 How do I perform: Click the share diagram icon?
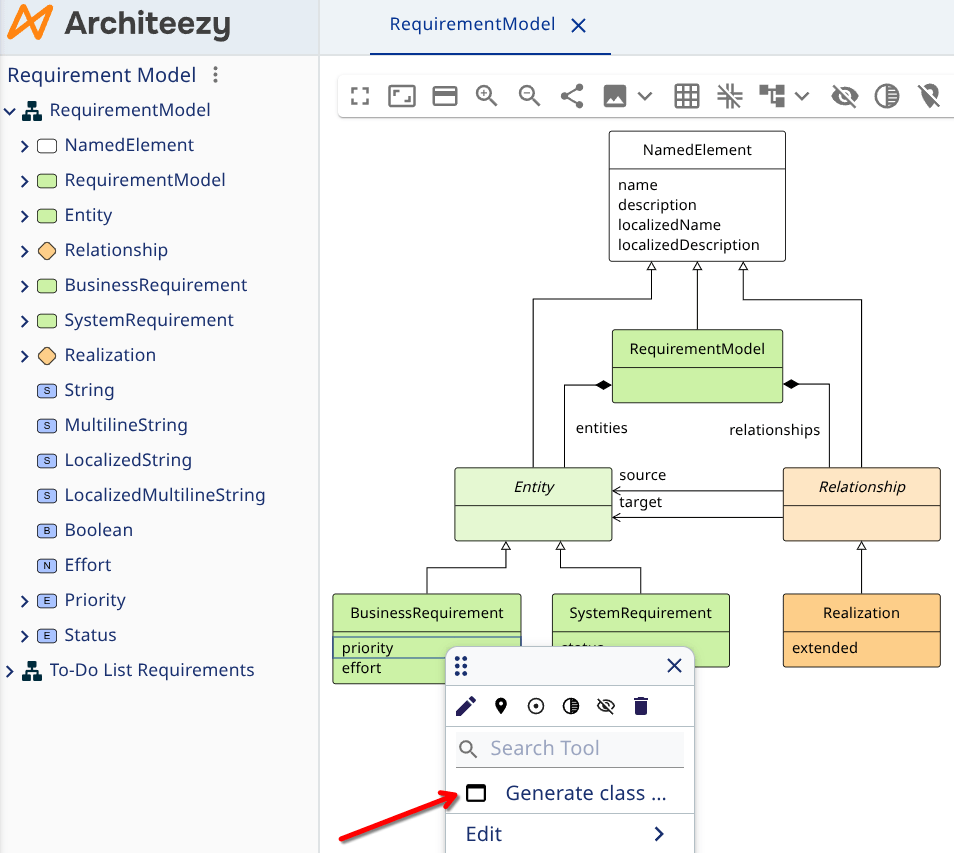click(x=572, y=96)
